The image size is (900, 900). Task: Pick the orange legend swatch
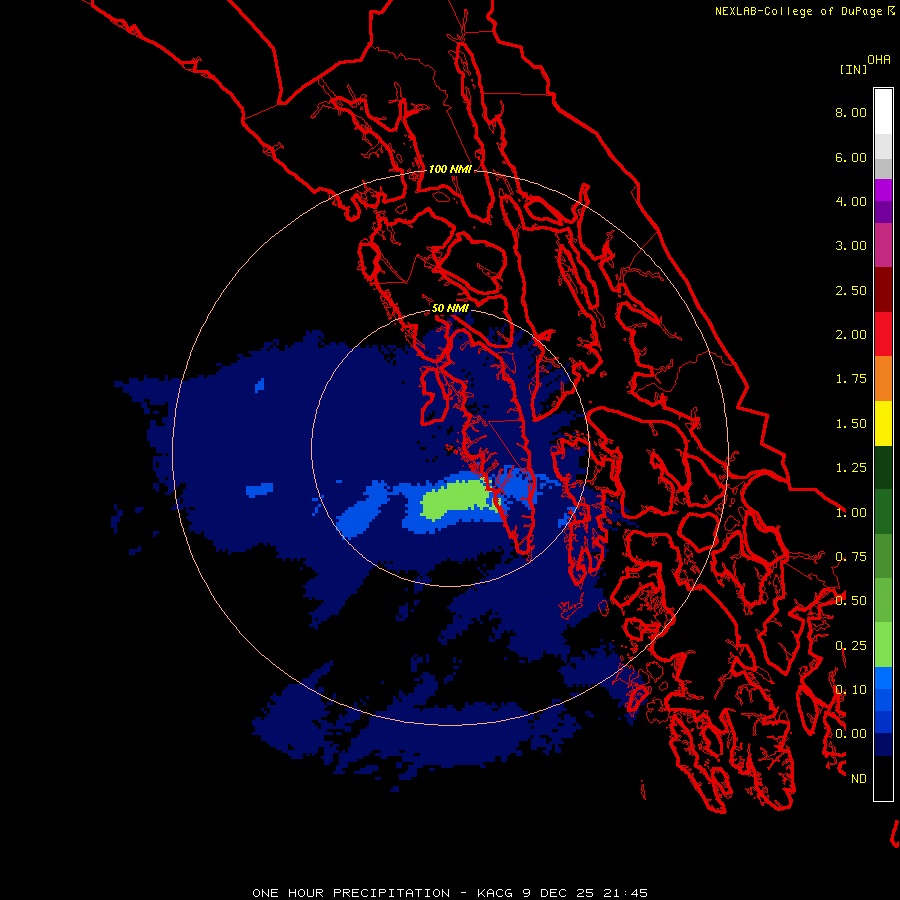coord(883,379)
